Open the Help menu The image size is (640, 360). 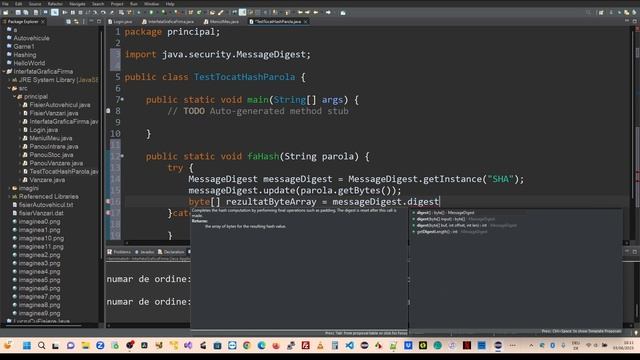(170, 4)
